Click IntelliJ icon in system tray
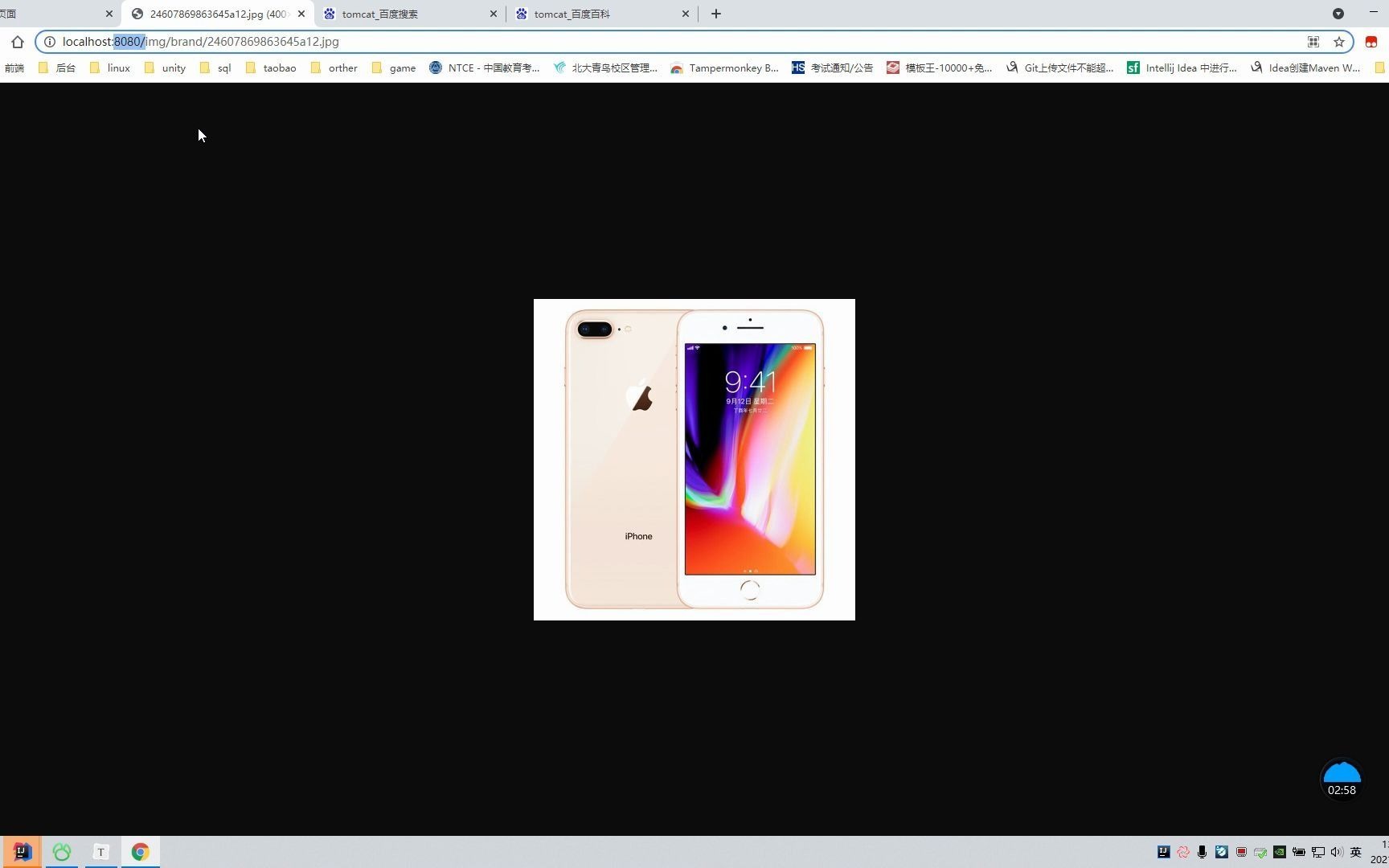This screenshot has height=868, width=1389. pyautogui.click(x=1163, y=852)
